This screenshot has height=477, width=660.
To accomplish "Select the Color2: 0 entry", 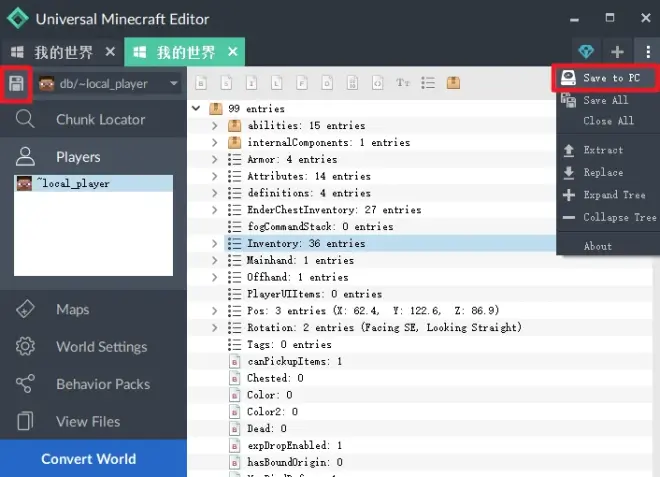I will [x=272, y=412].
